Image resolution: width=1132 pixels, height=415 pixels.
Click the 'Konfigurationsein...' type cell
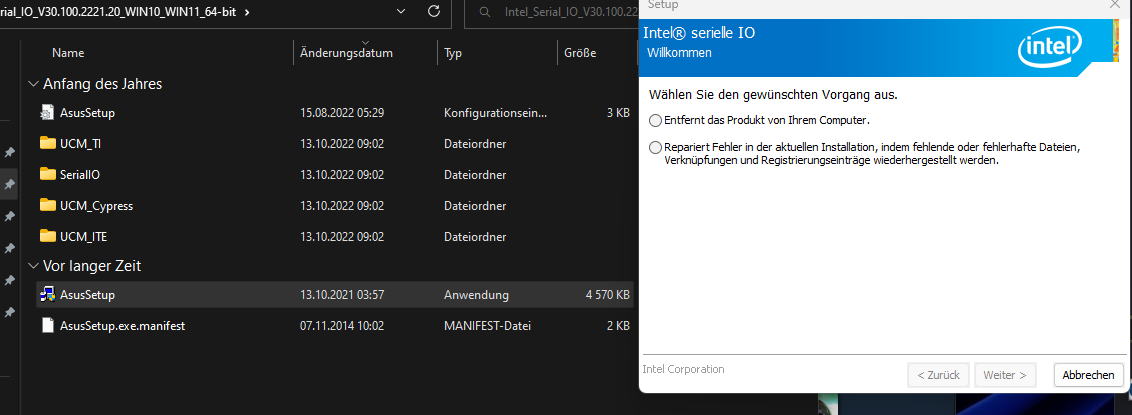pyautogui.click(x=495, y=113)
